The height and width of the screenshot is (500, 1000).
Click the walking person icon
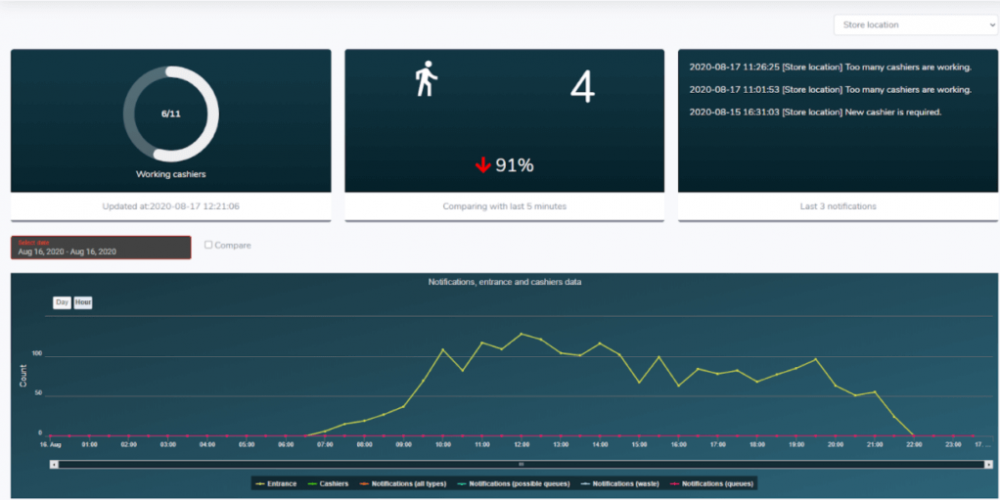click(x=426, y=78)
